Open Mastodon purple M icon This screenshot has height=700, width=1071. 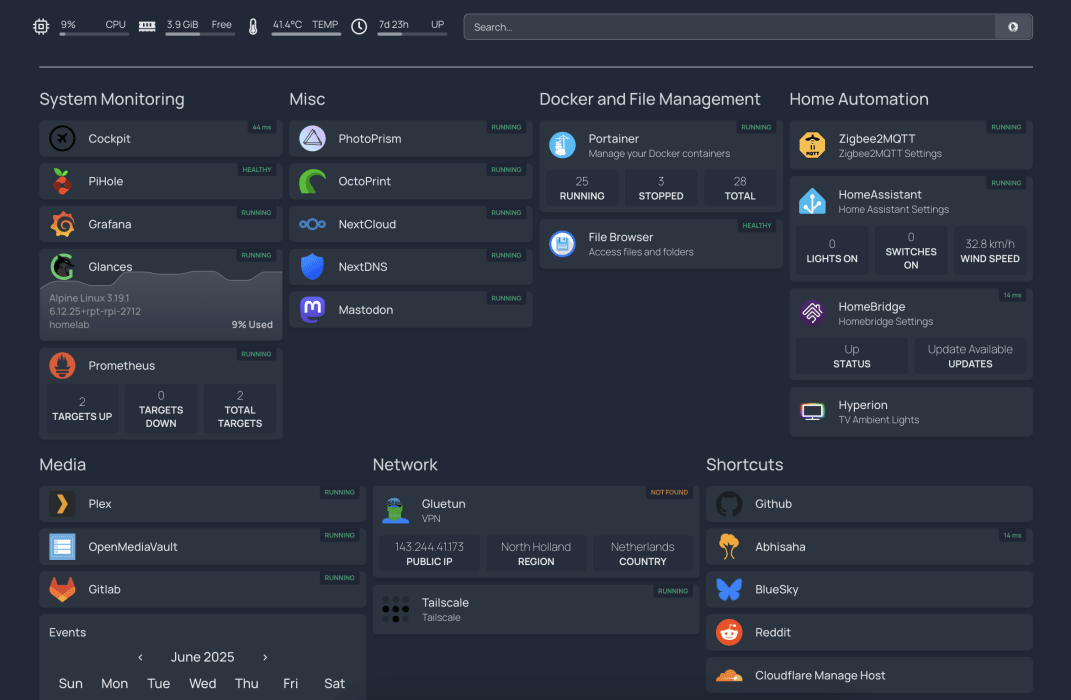tap(312, 309)
